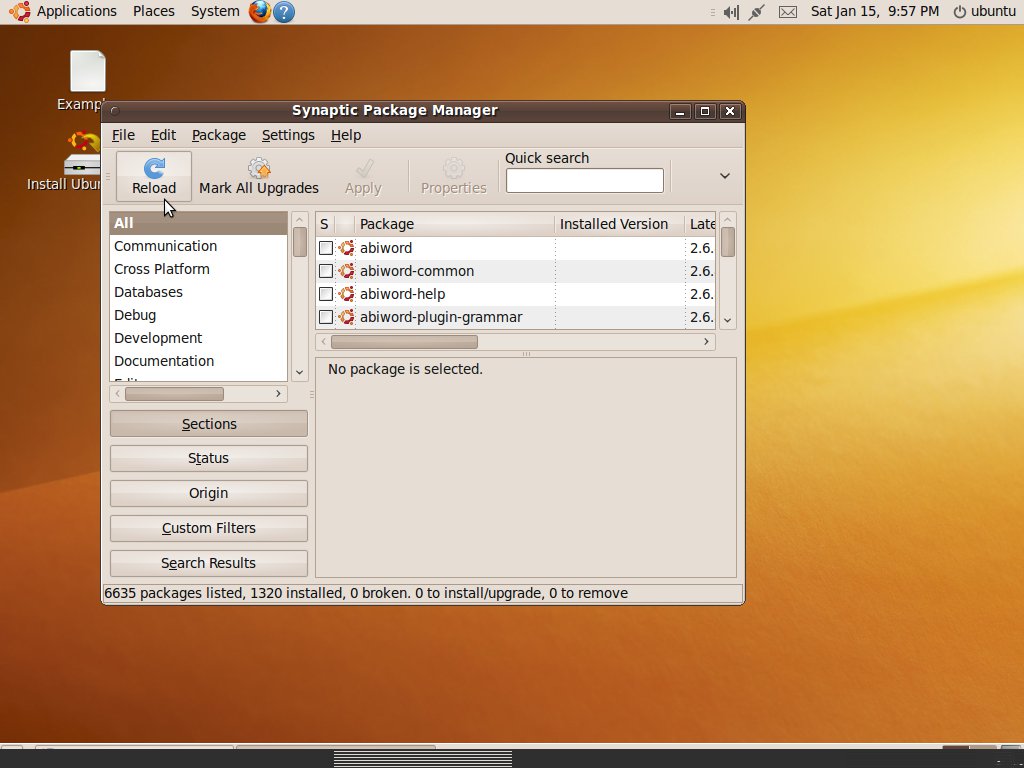This screenshot has height=768, width=1024.
Task: Click the volume speaker icon
Action: [x=731, y=12]
